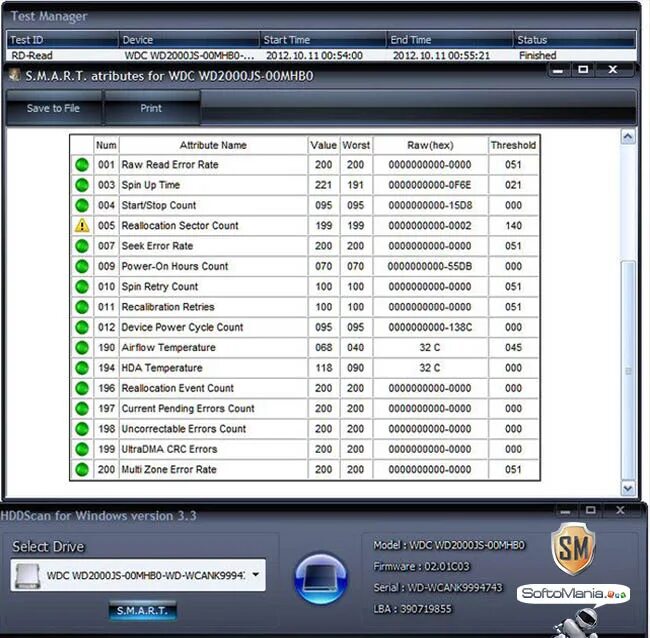
Task: Click the green status icon for UltraDMA CRC Errors
Action: point(82,449)
